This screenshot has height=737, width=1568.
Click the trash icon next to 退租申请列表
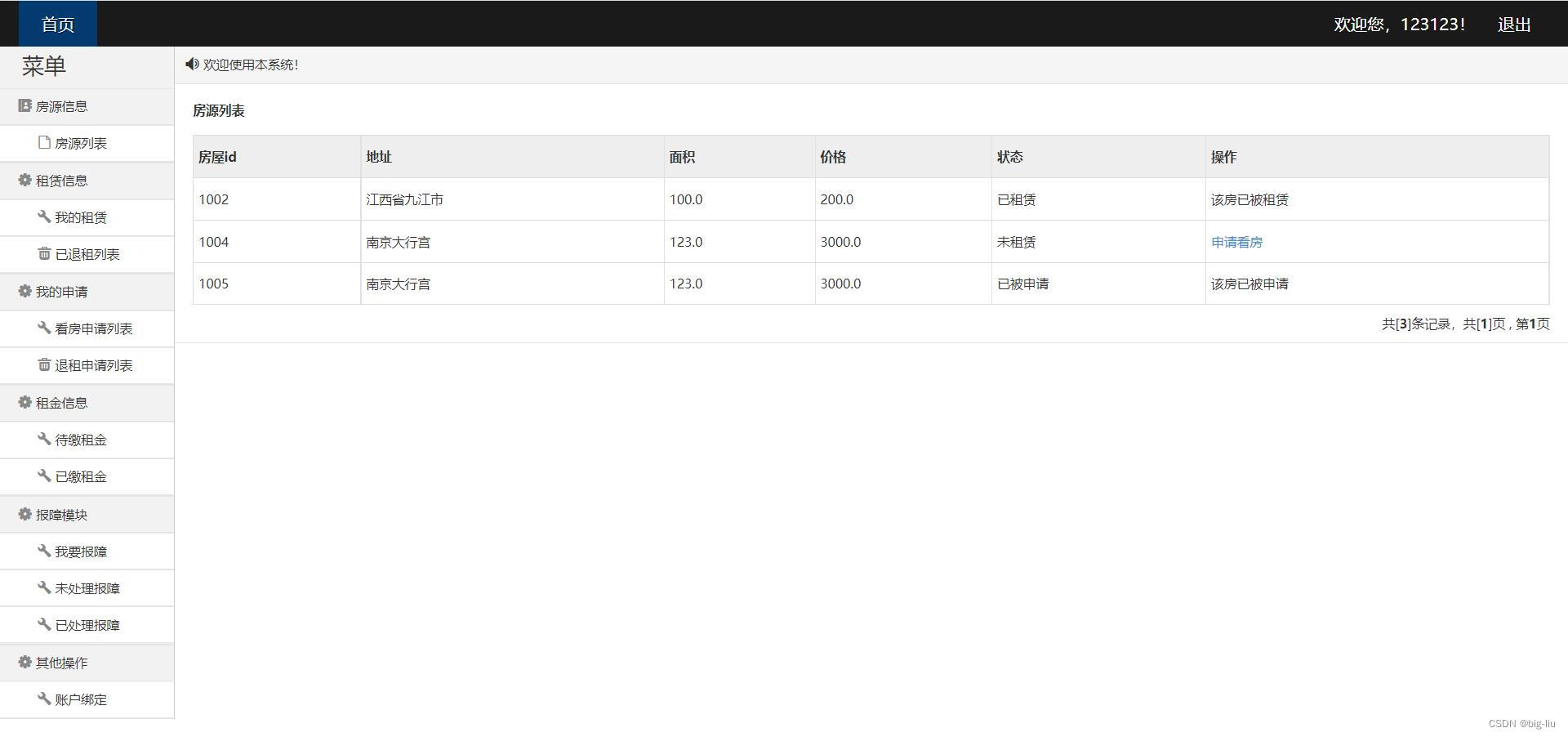click(x=44, y=364)
